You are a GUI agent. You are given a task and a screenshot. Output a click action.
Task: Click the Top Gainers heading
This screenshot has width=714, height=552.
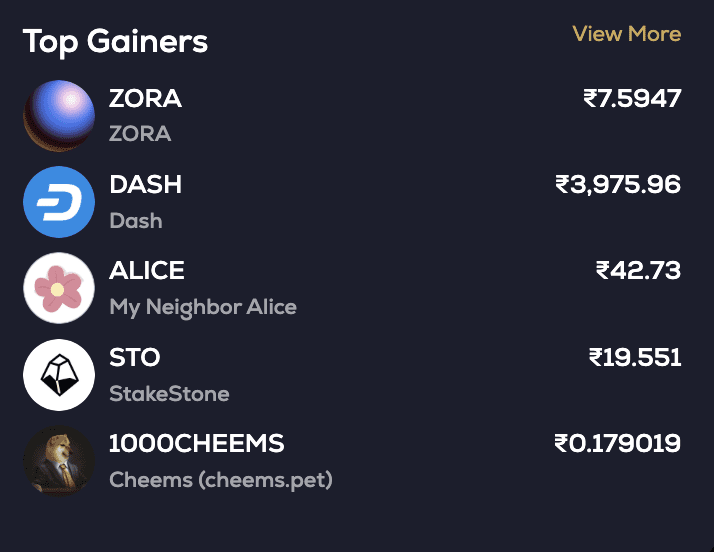(115, 41)
